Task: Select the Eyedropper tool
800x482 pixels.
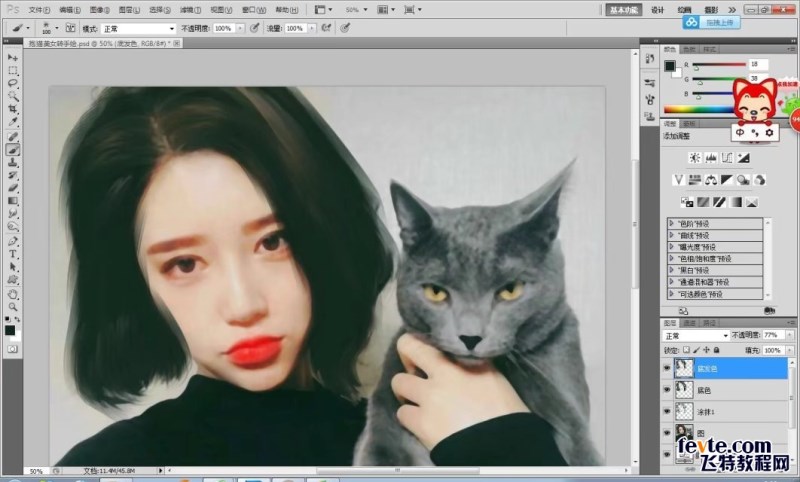Action: [x=12, y=122]
